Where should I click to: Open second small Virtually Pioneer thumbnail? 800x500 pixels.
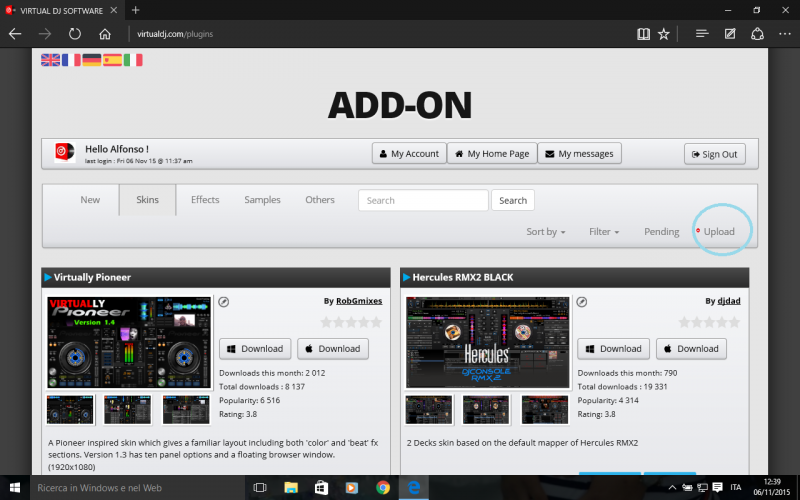128,410
